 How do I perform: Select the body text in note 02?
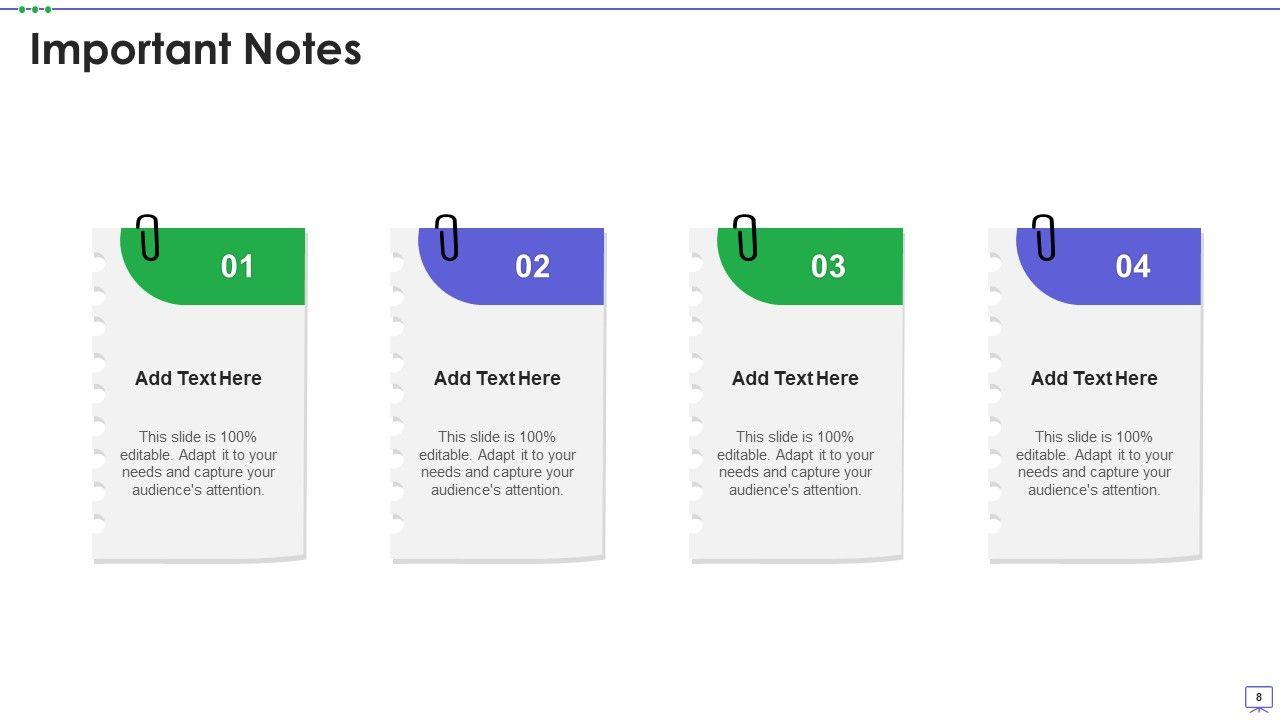[497, 463]
